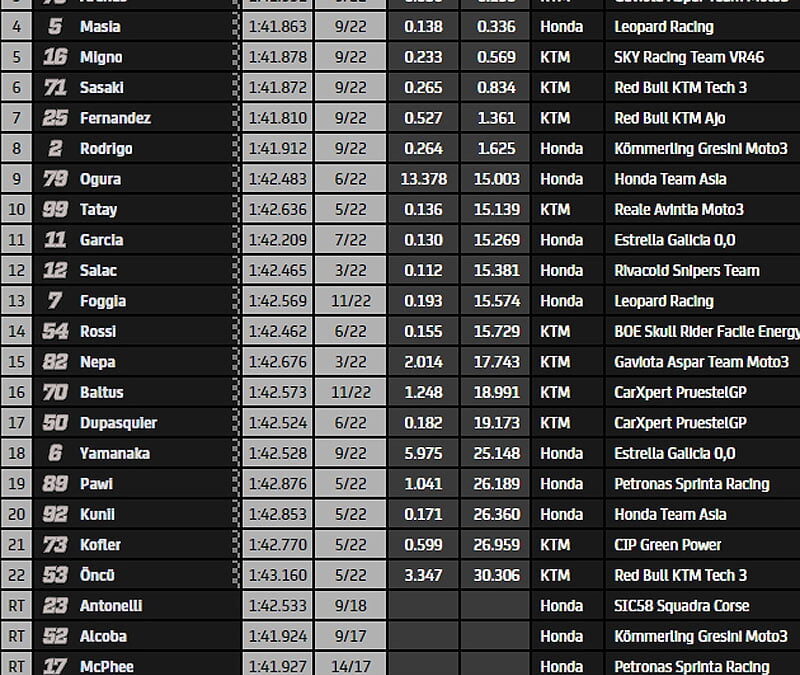Select rider number 5 icon for Masia
800x675 pixels.
click(x=55, y=27)
